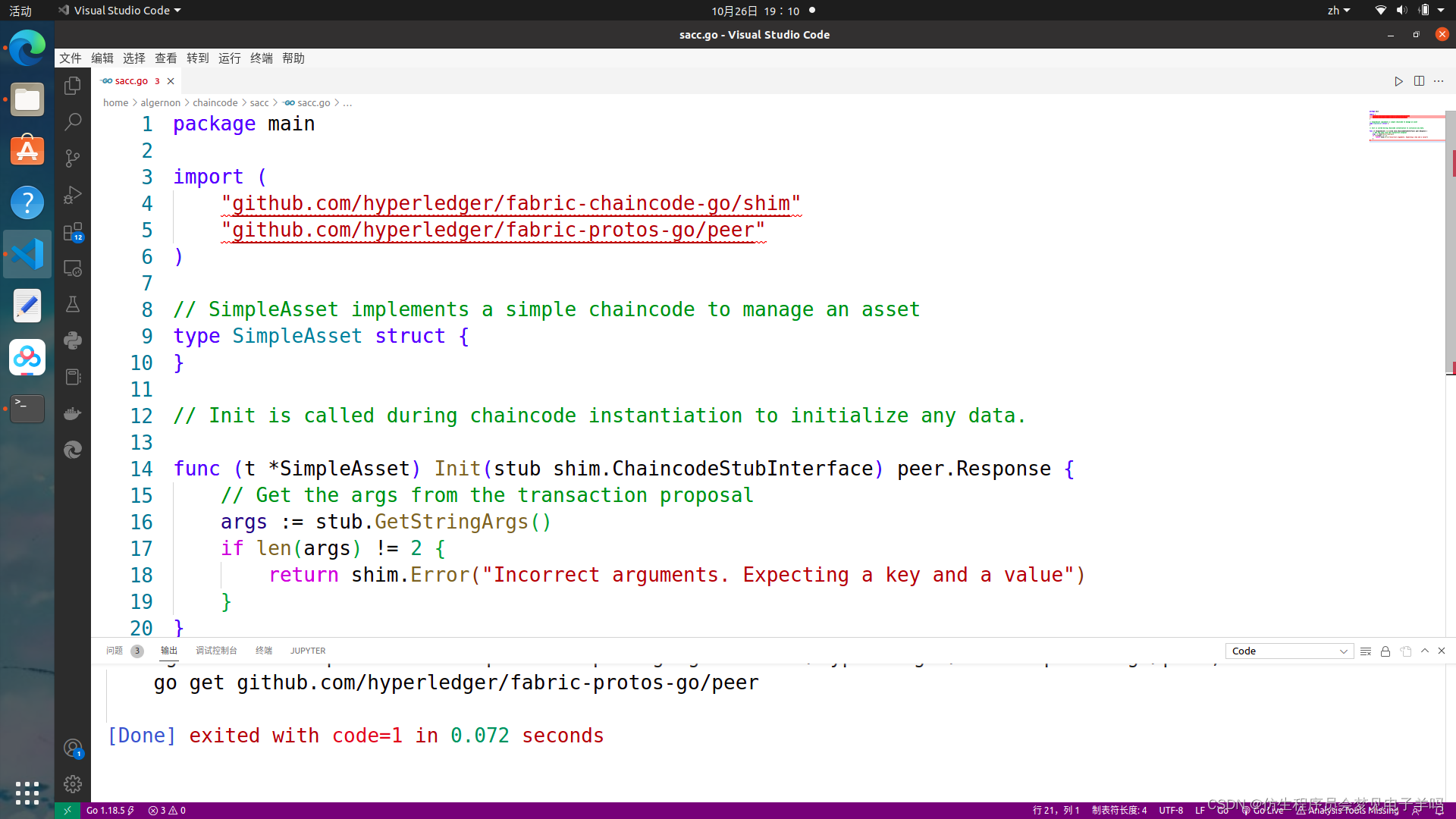Screen dimensions: 1456x819
Task: Launch Microsoft Edge from the dock
Action: 27,49
